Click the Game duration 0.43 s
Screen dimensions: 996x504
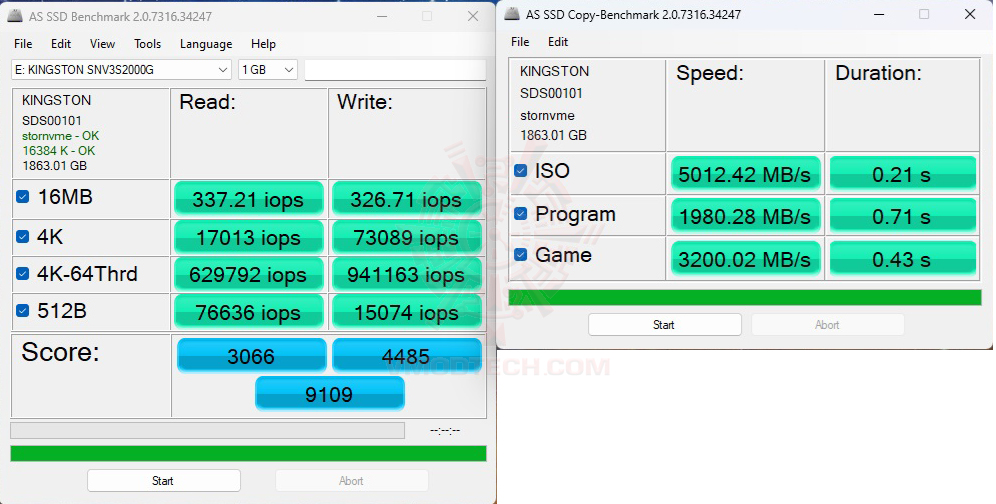[903, 259]
